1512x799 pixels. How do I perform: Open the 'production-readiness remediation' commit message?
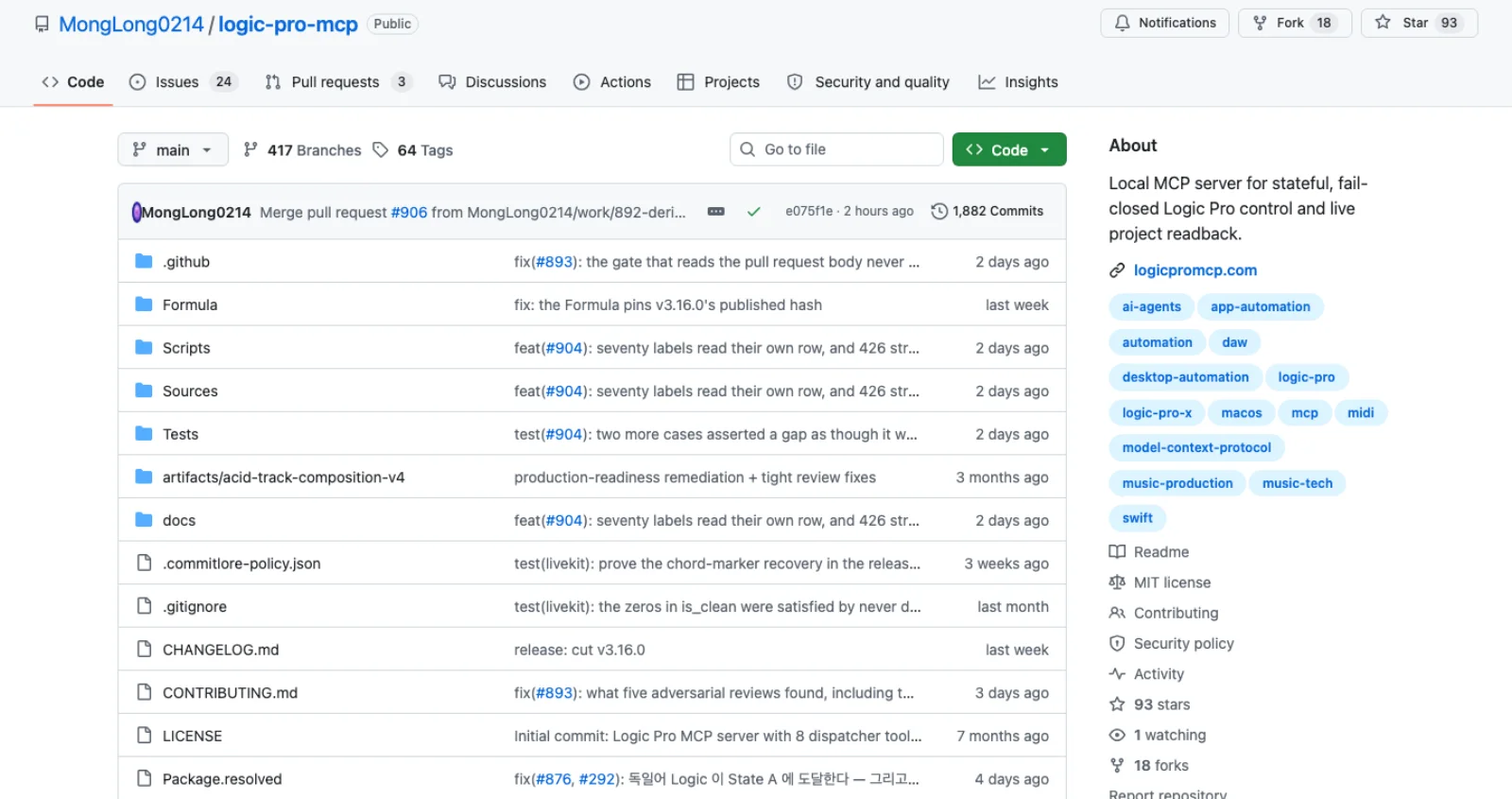pos(695,478)
